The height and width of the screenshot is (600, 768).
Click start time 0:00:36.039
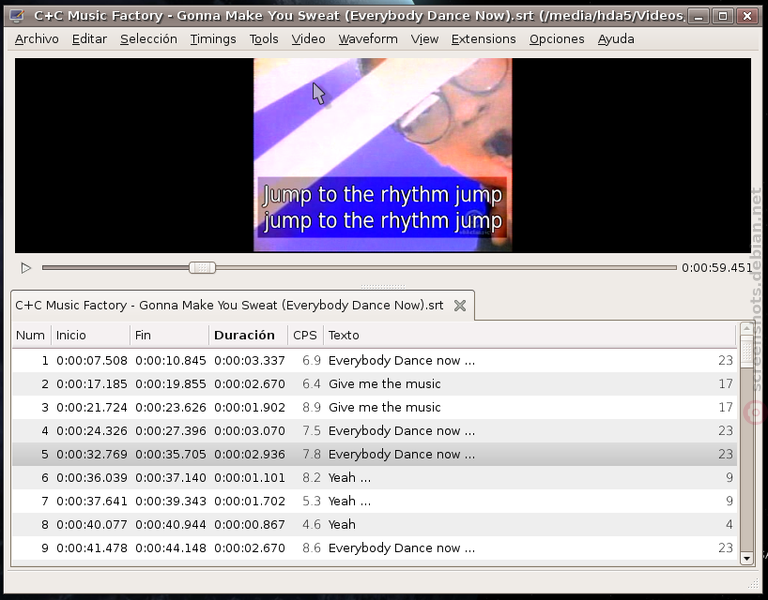(x=92, y=478)
